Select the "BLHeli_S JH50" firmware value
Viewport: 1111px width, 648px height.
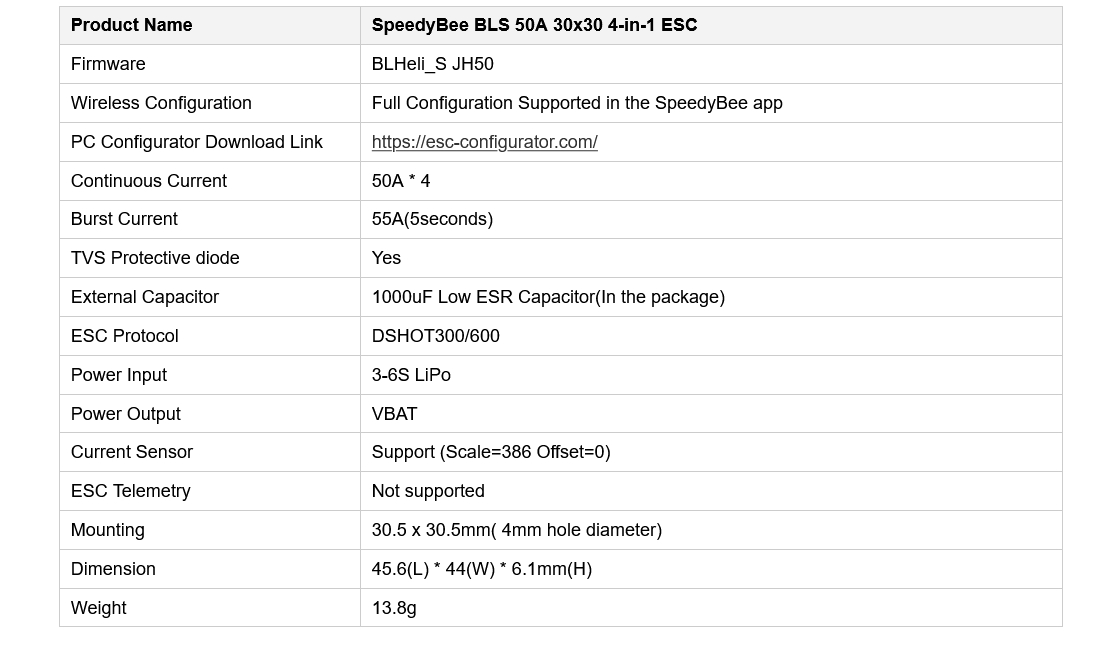point(432,64)
